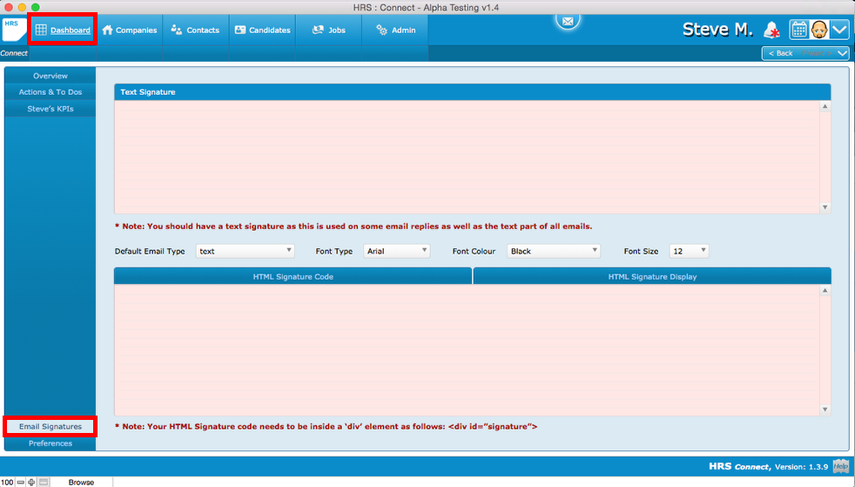Select Actions & To Dos in sidebar

50,92
